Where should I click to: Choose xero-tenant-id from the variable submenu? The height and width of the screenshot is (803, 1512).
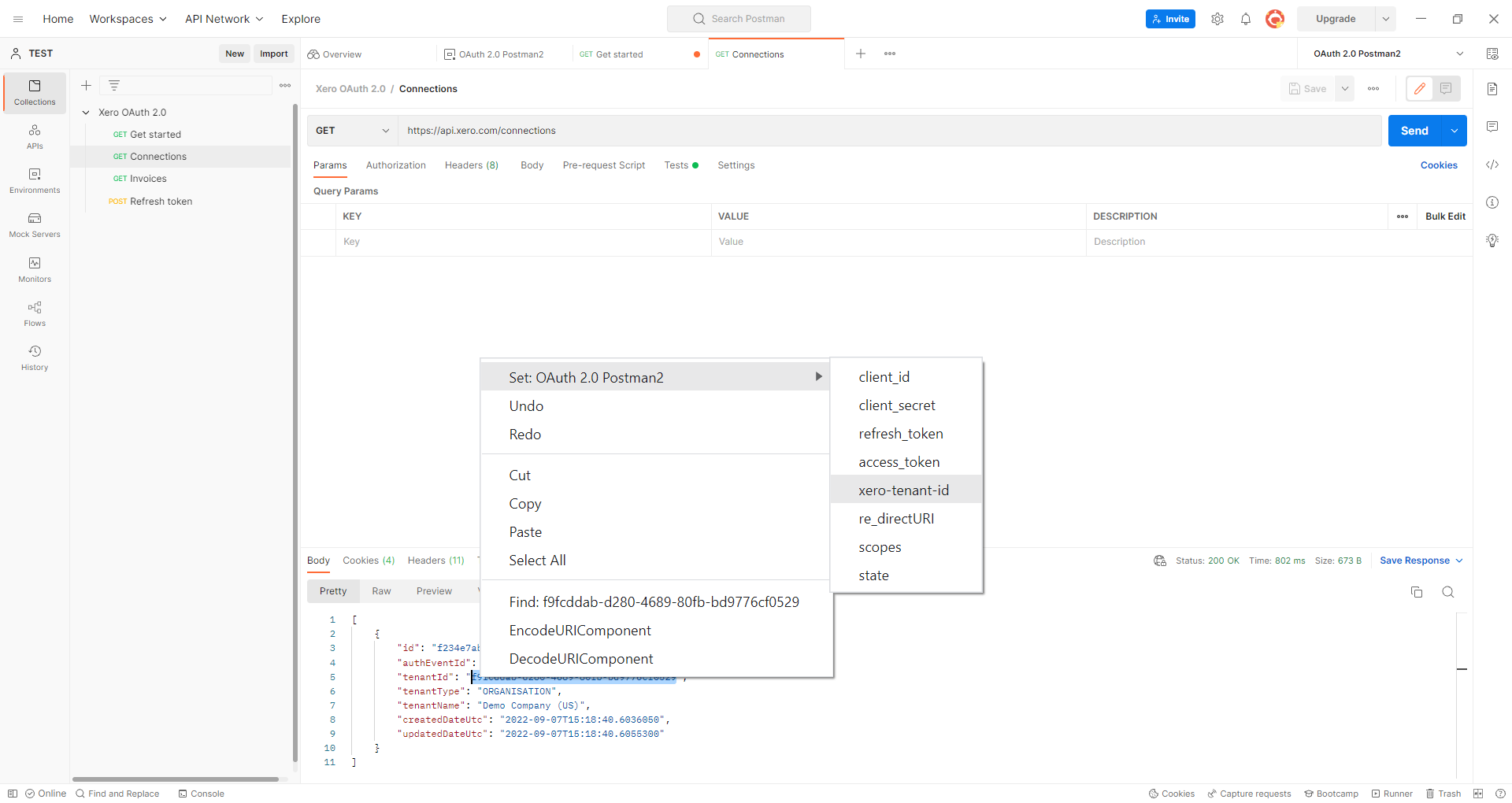point(904,489)
